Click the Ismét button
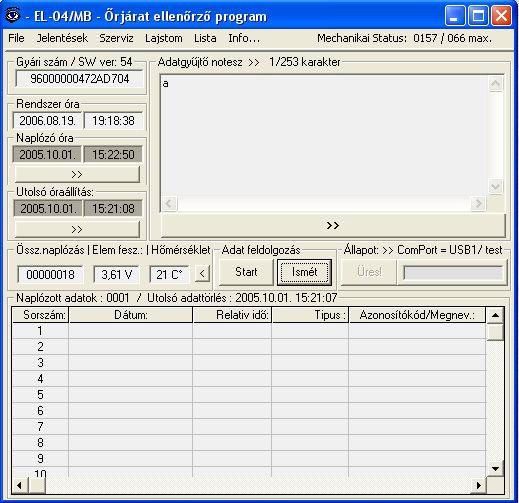The height and width of the screenshot is (503, 519). click(x=304, y=272)
